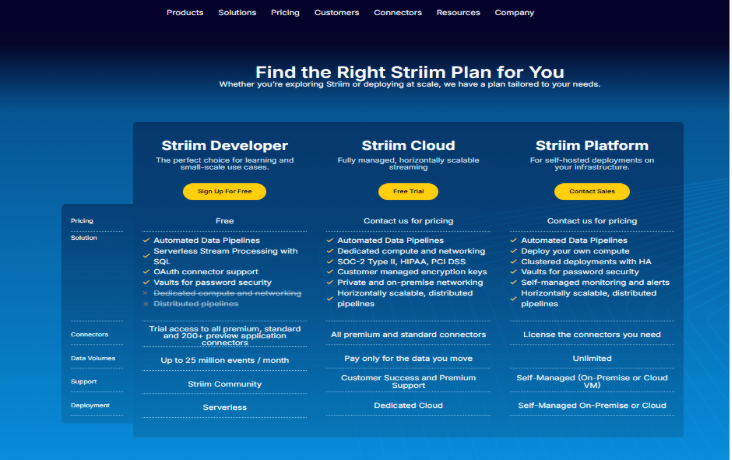Screen dimensions: 732x460
Task: Click the Contact Sales button
Action: (592, 191)
